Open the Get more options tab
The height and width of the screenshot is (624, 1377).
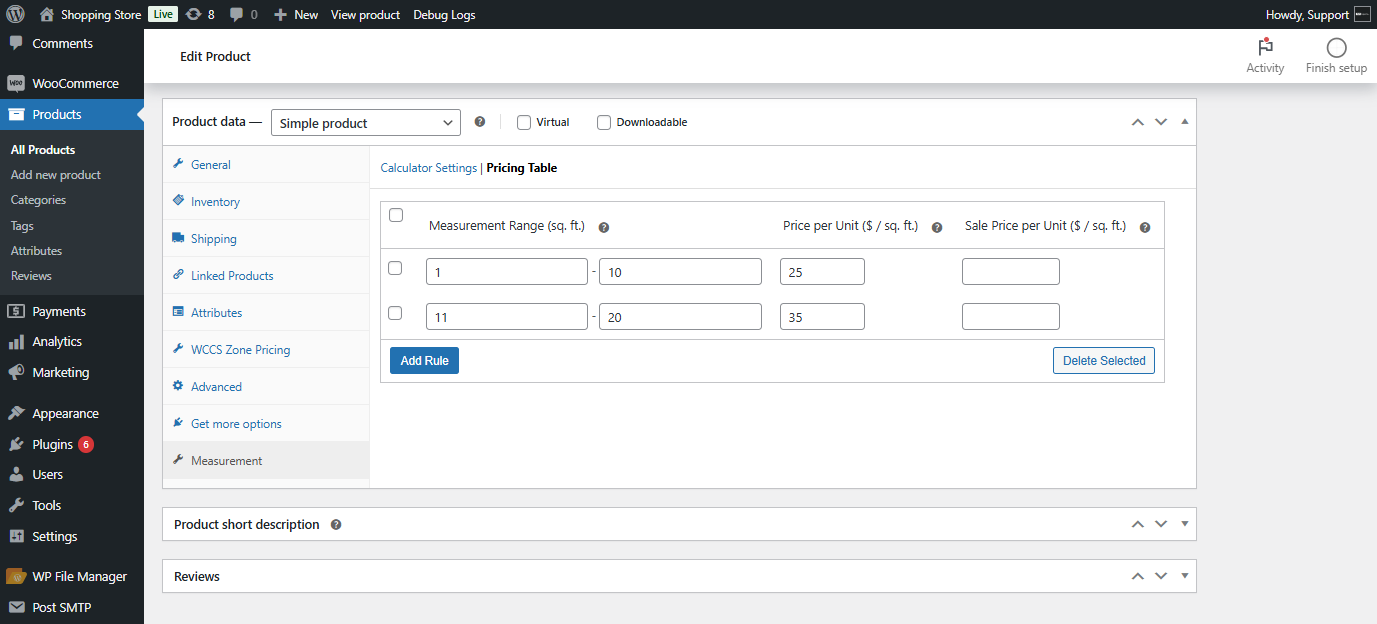pyautogui.click(x=266, y=424)
